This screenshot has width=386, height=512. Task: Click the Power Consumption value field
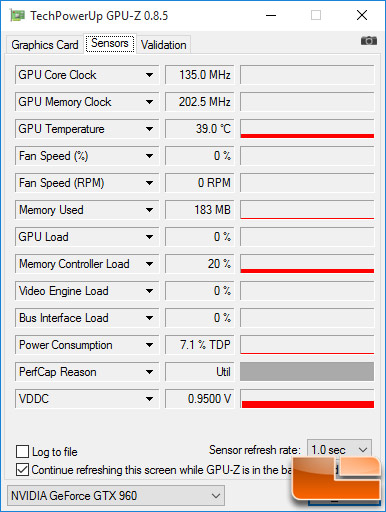pos(200,345)
